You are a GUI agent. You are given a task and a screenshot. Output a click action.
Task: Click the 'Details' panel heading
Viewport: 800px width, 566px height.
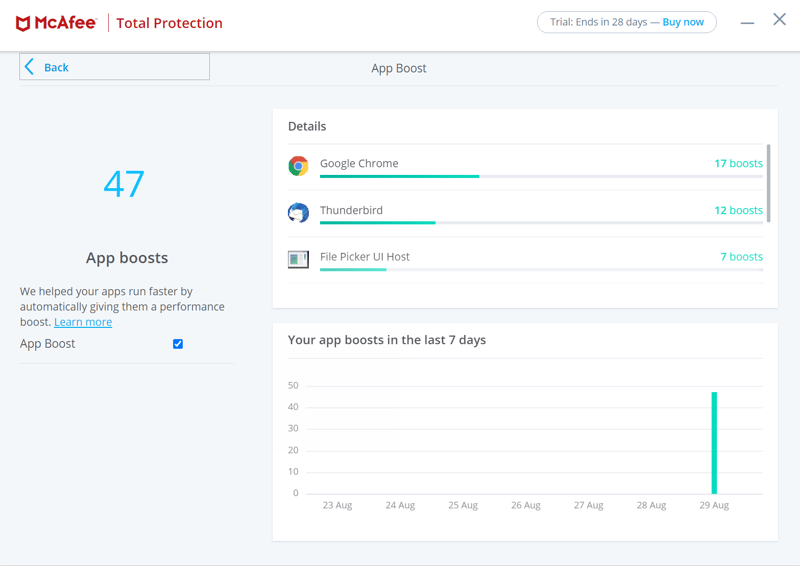[x=307, y=126]
